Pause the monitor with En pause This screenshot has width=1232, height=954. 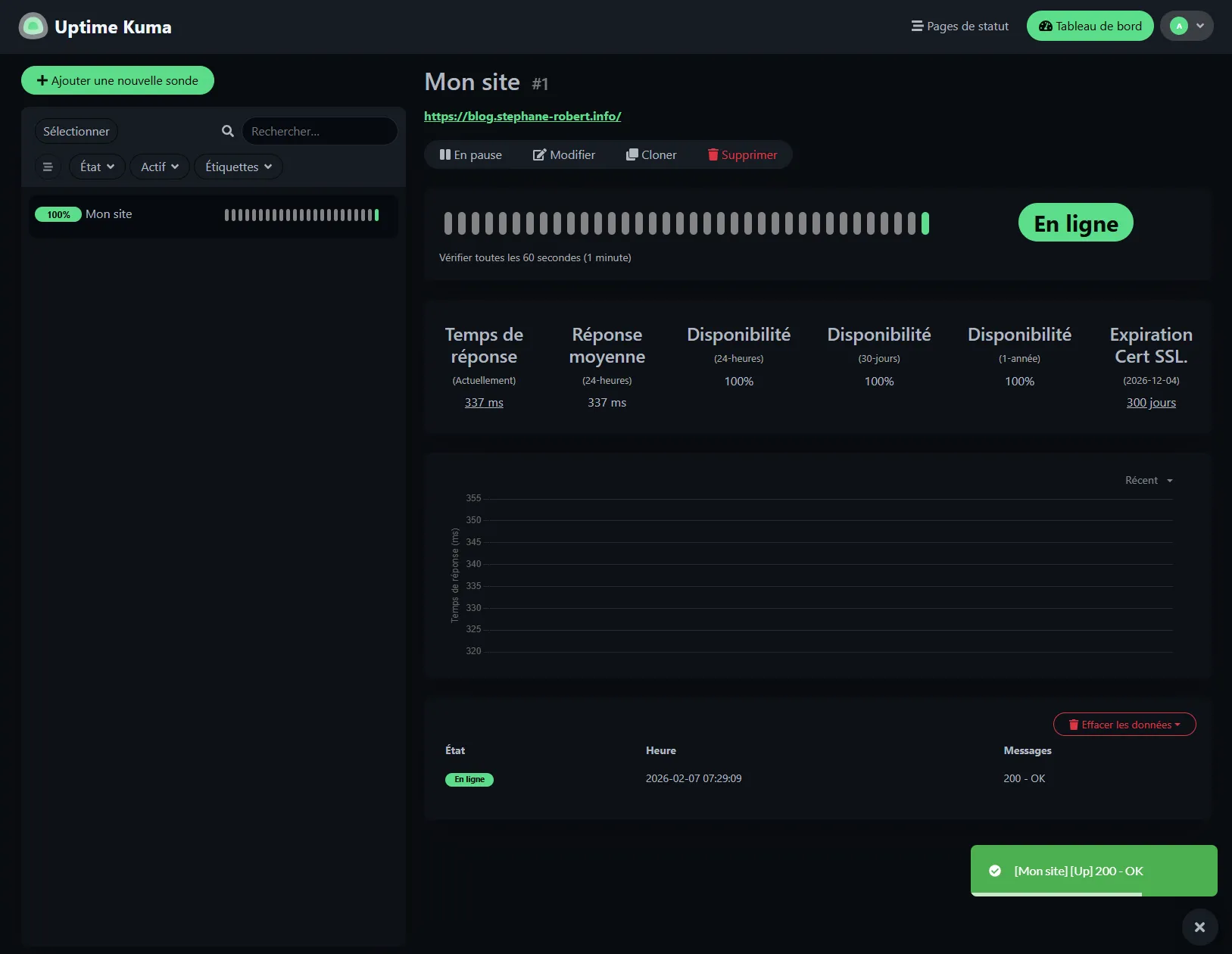pyautogui.click(x=471, y=154)
